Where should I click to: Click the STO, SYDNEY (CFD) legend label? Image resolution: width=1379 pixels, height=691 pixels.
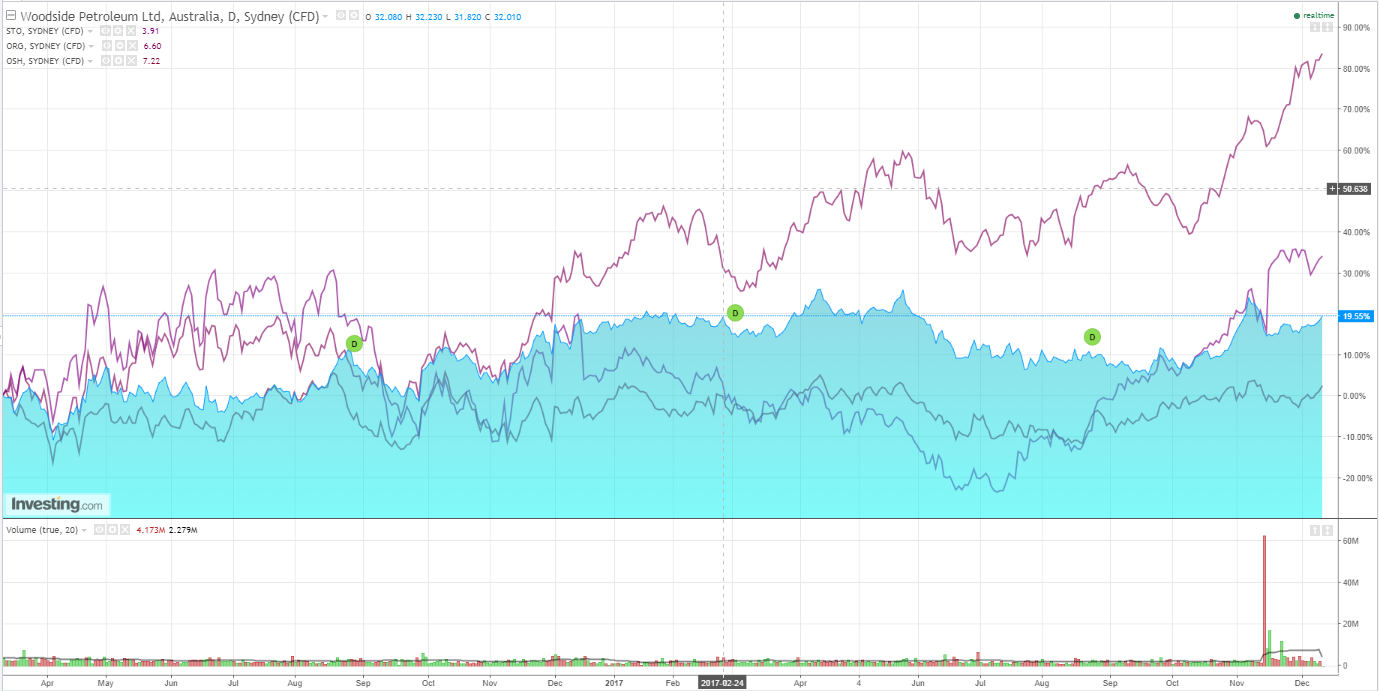[45, 31]
